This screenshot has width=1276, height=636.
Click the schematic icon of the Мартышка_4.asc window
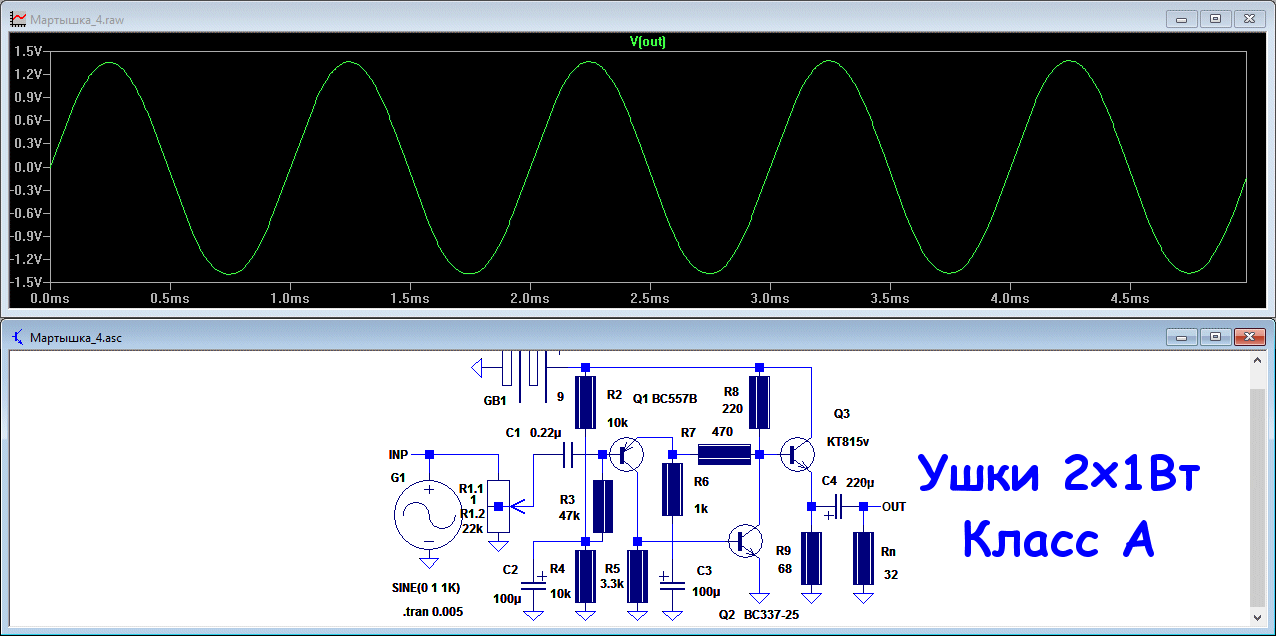coord(17,338)
